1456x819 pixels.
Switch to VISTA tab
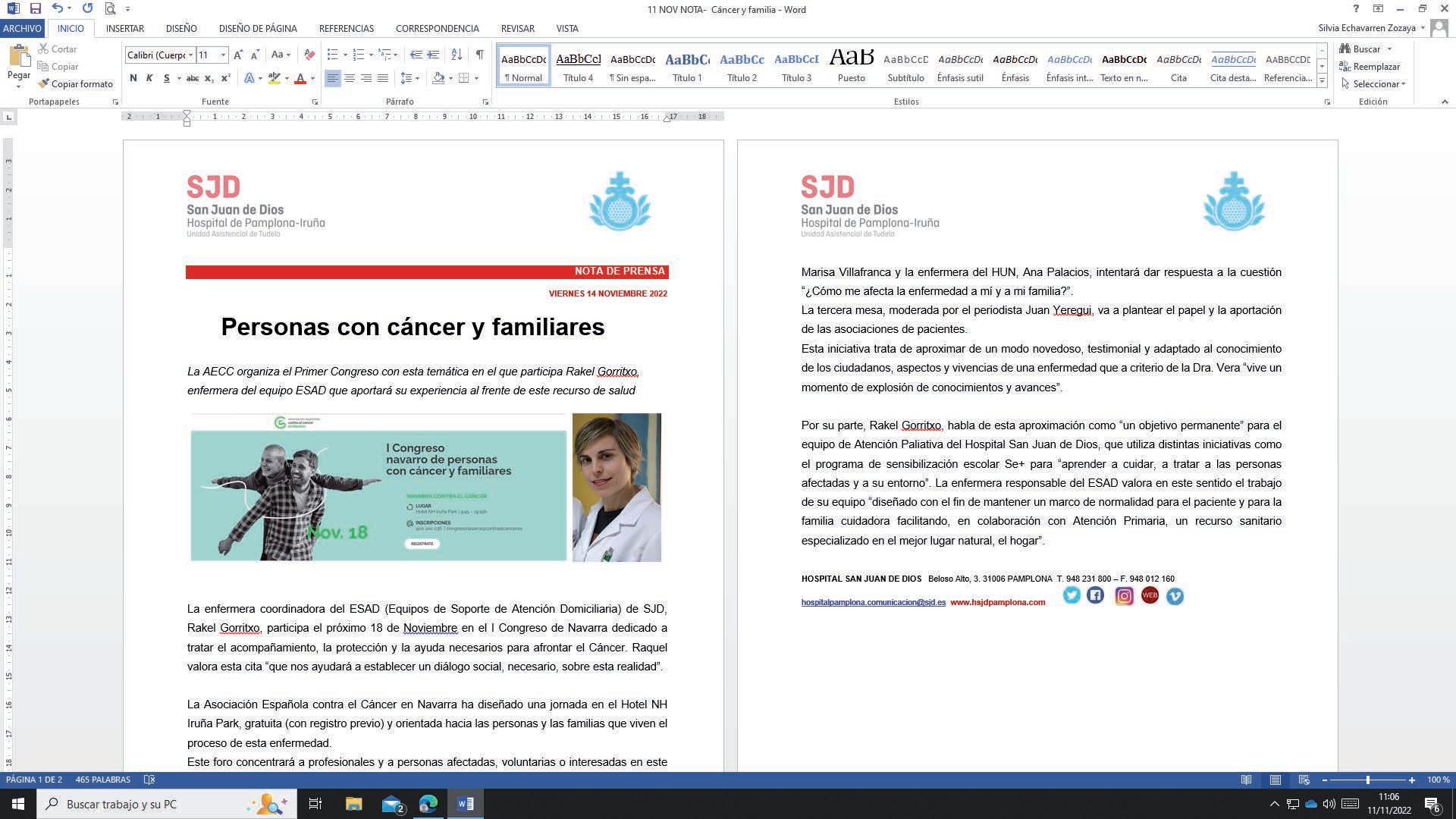point(567,28)
